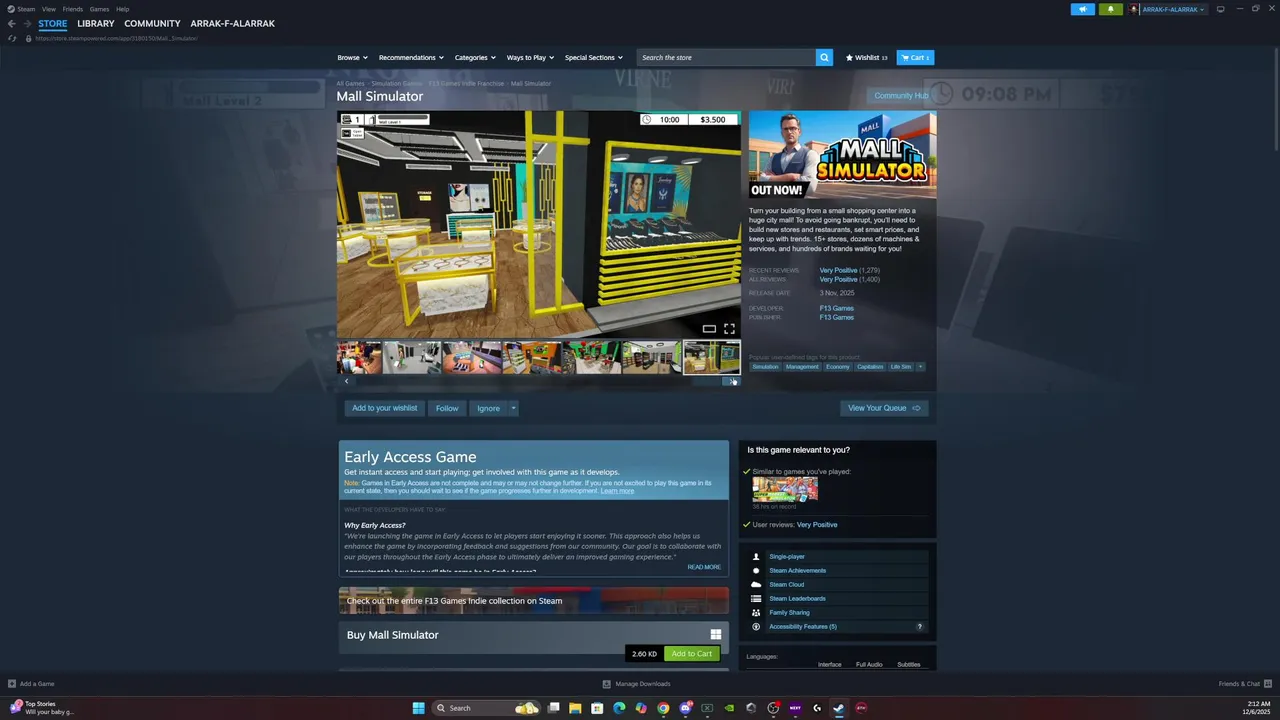
Task: Expand the Recommendations menu
Action: (x=410, y=57)
